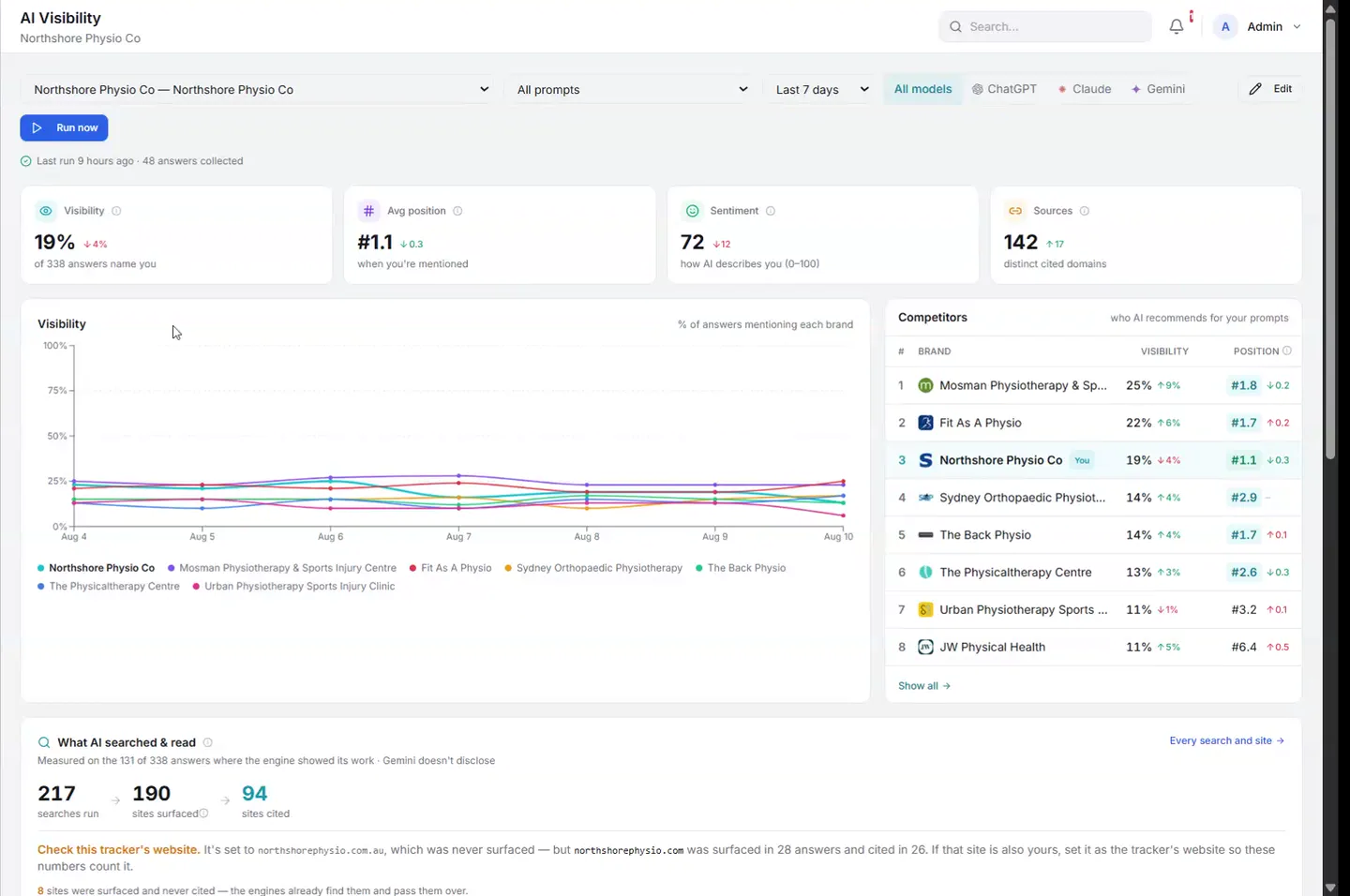Click the Search input field
Viewport: 1350px width, 896px height.
pos(1045,26)
